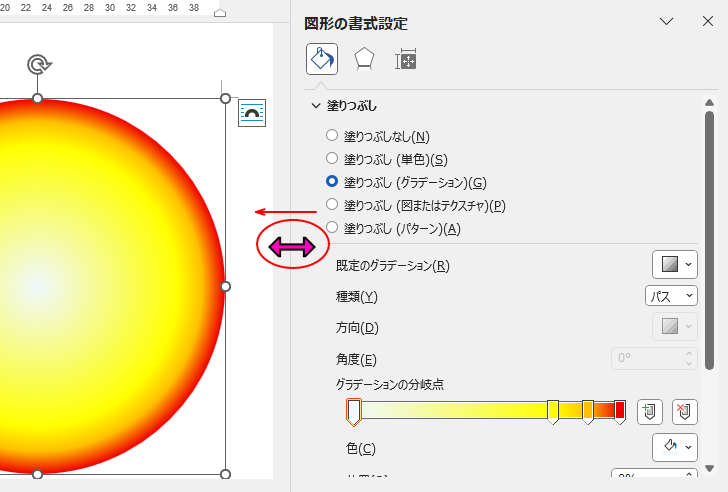728x492 pixels.
Task: Remove the selected gradient stop
Action: 684,412
